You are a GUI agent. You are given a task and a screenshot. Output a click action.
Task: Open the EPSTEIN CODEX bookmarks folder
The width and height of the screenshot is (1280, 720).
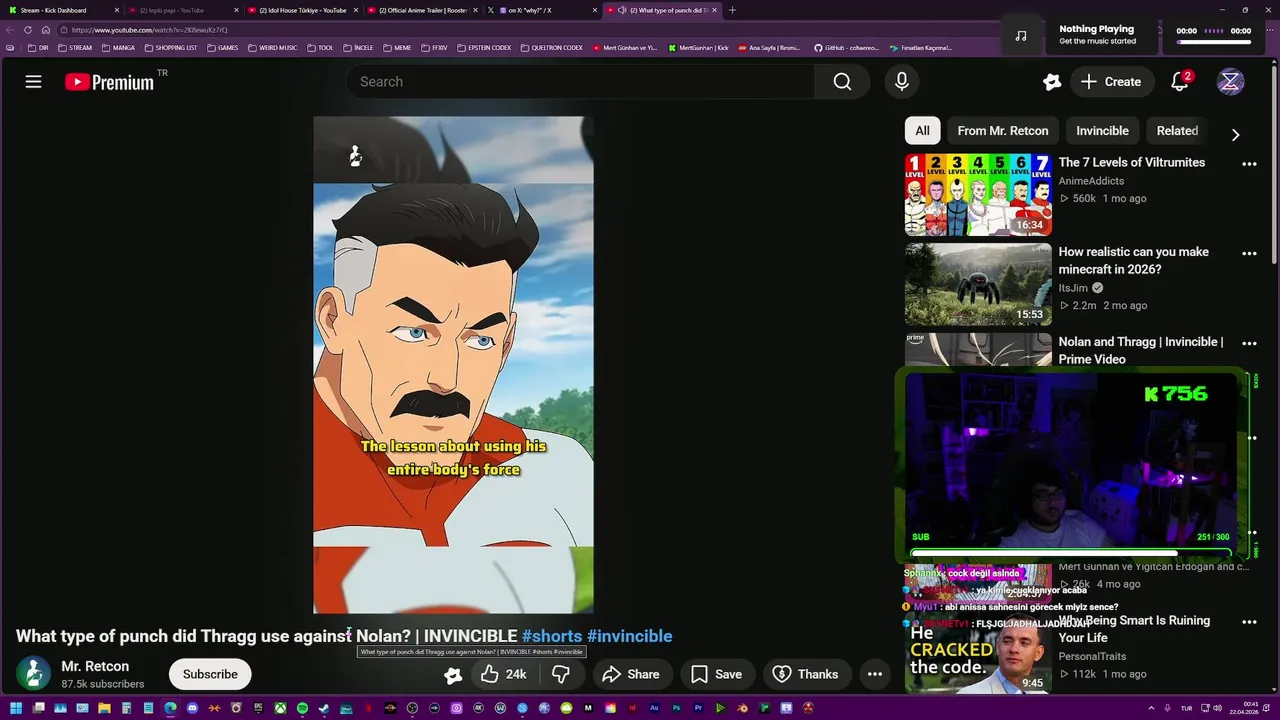click(x=483, y=48)
